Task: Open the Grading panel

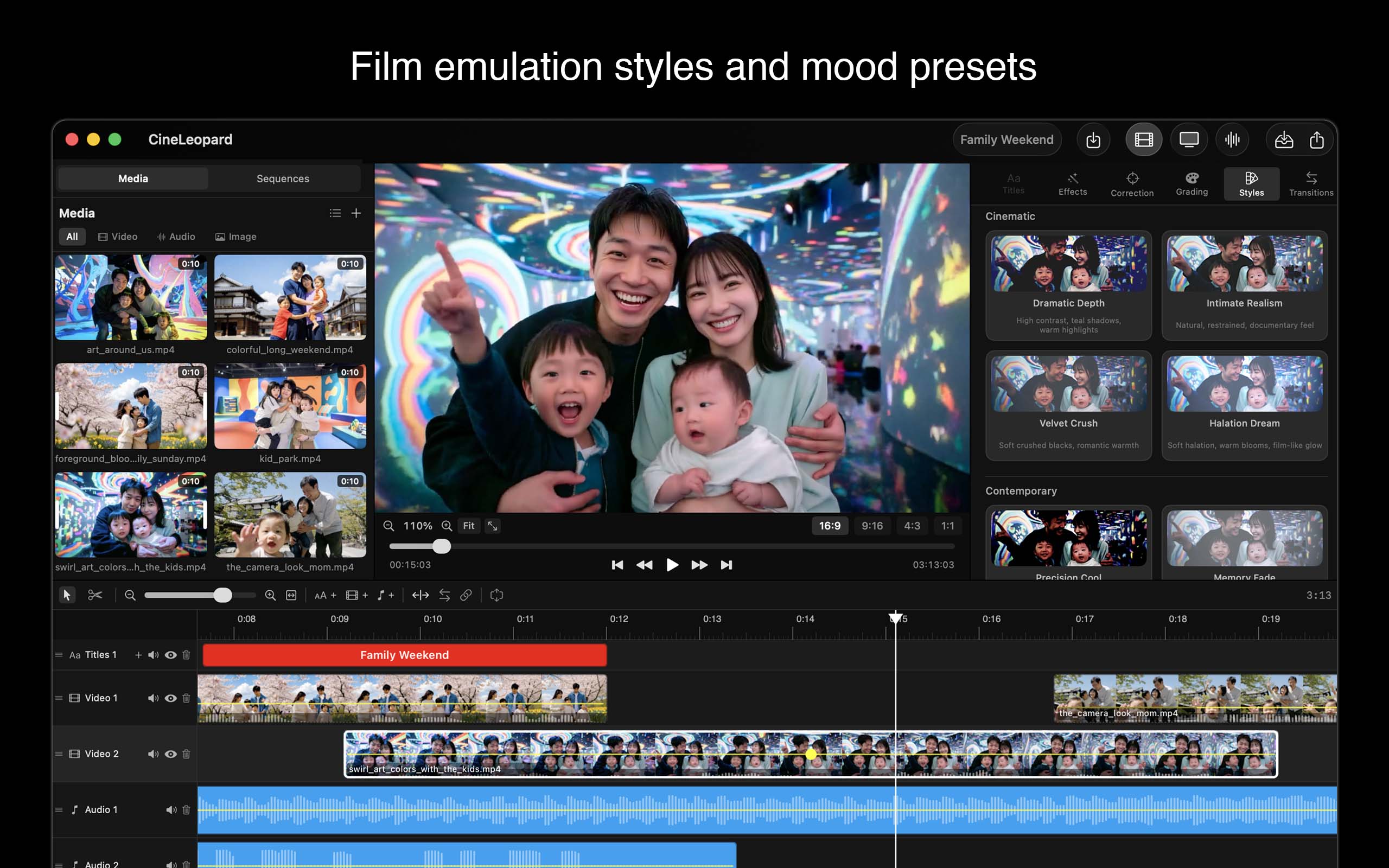Action: click(1192, 183)
